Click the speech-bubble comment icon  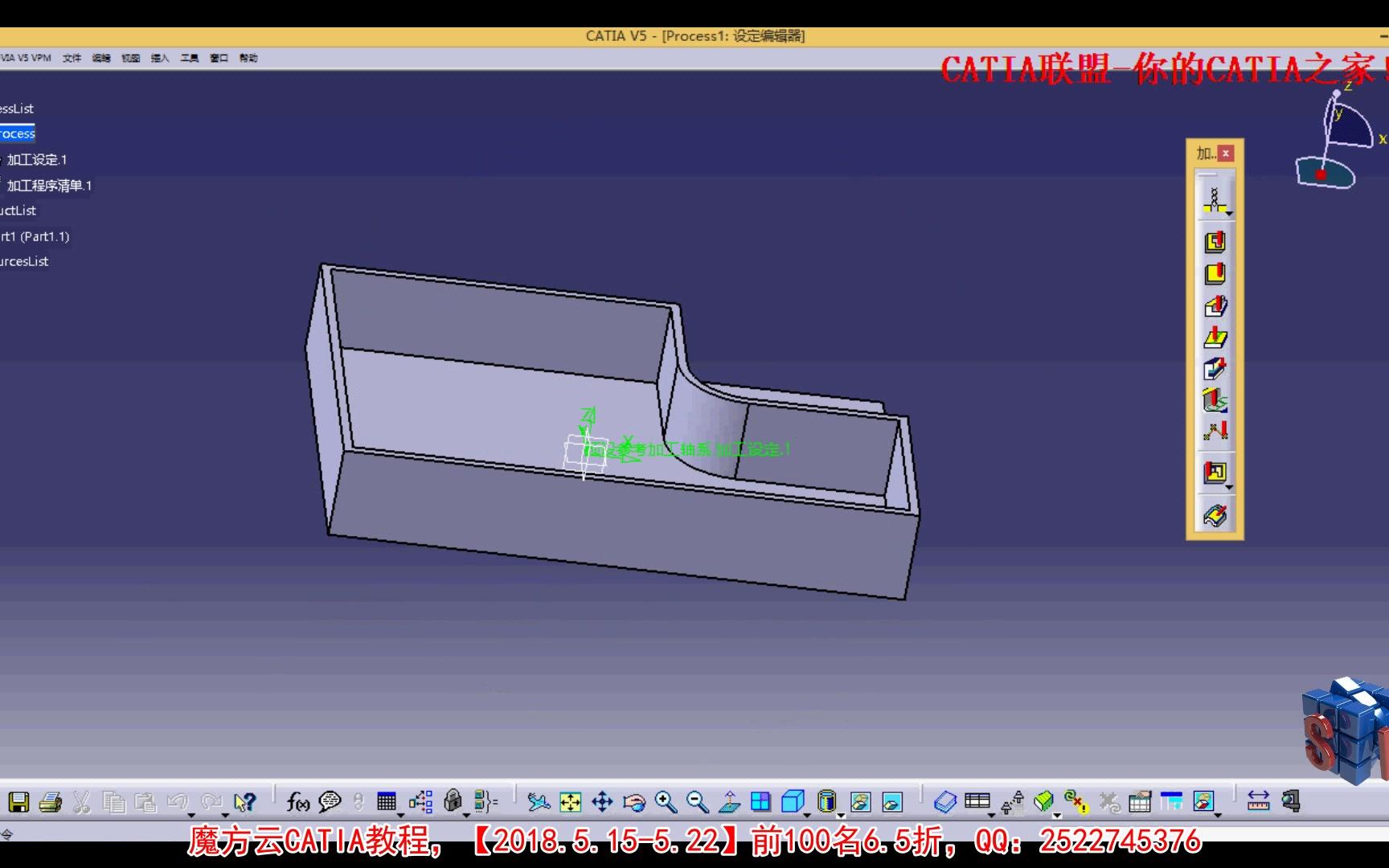pos(330,801)
